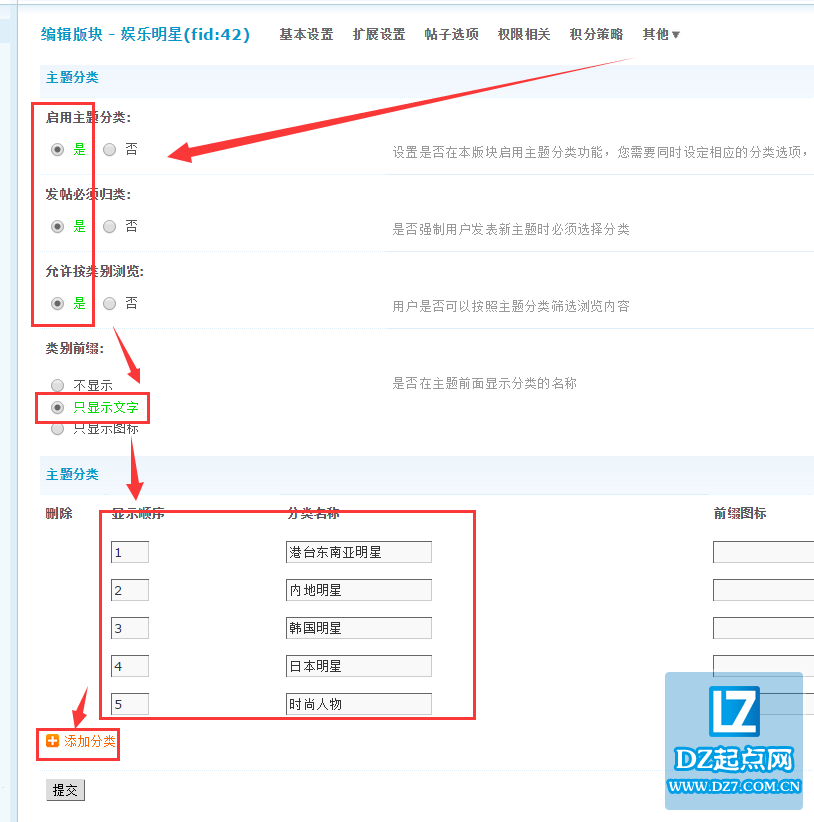Click the 类别前缀 label
The image size is (814, 822).
tap(75, 348)
